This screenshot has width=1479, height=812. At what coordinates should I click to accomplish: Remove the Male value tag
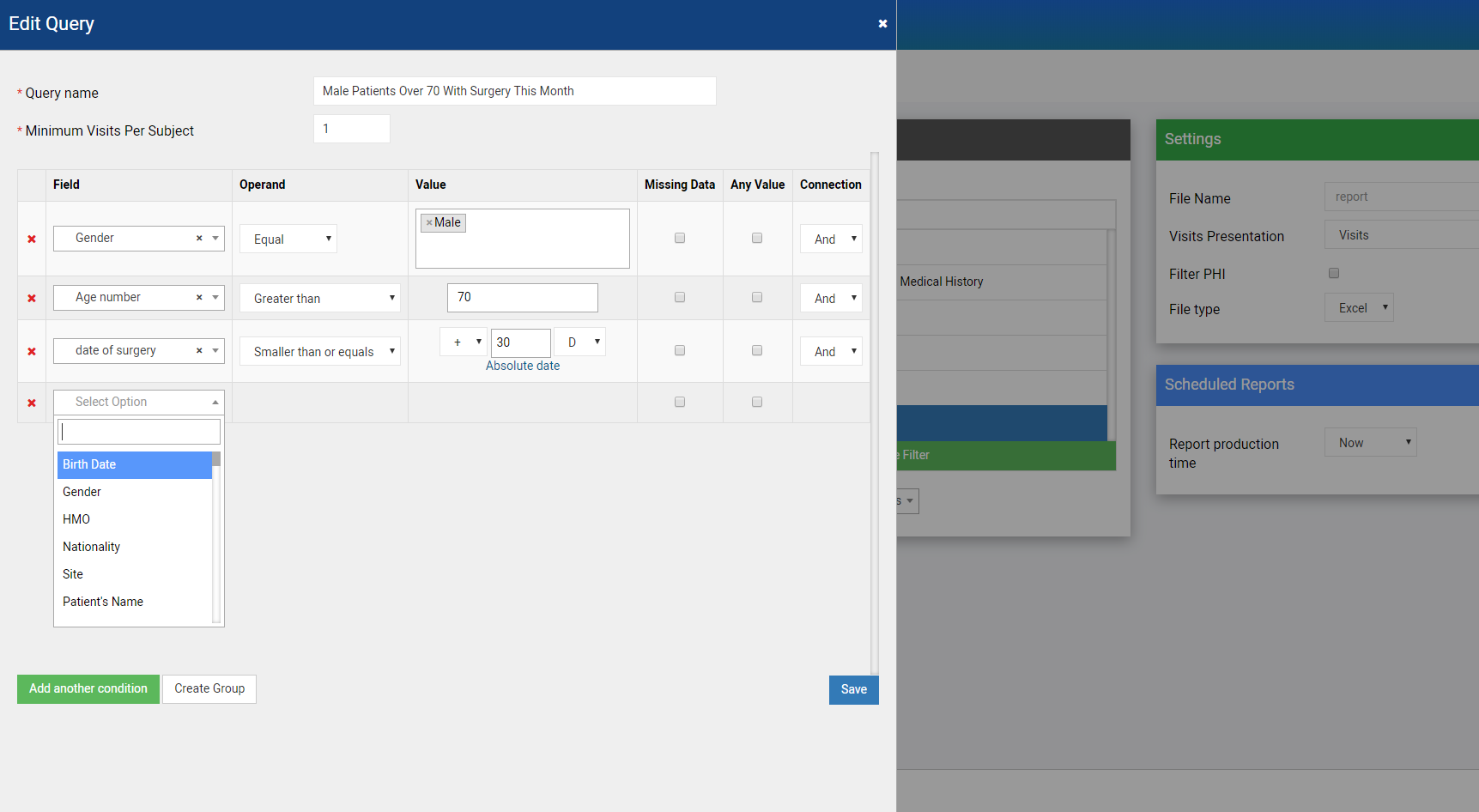point(429,223)
